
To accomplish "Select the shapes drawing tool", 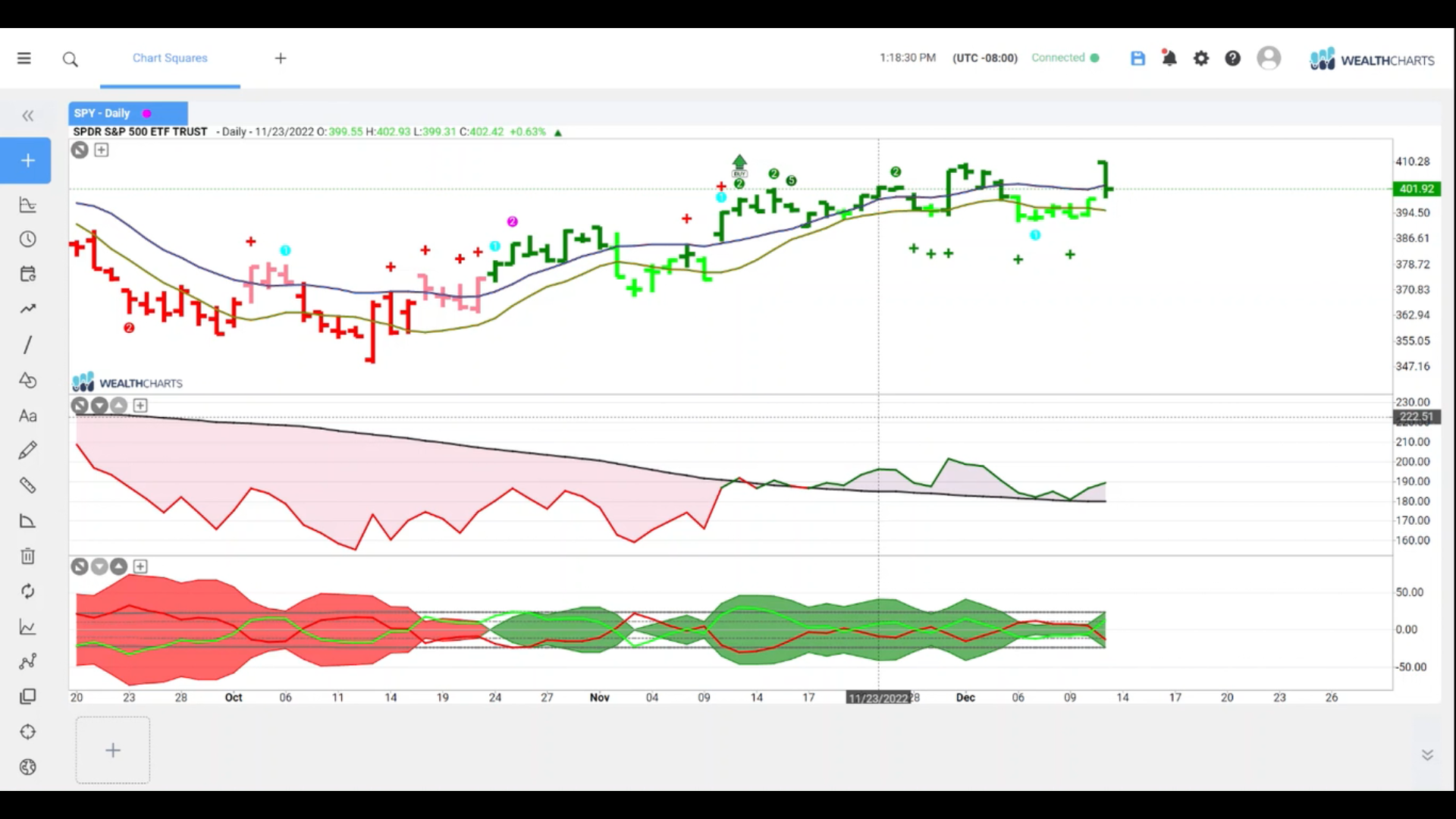I will coord(28,380).
